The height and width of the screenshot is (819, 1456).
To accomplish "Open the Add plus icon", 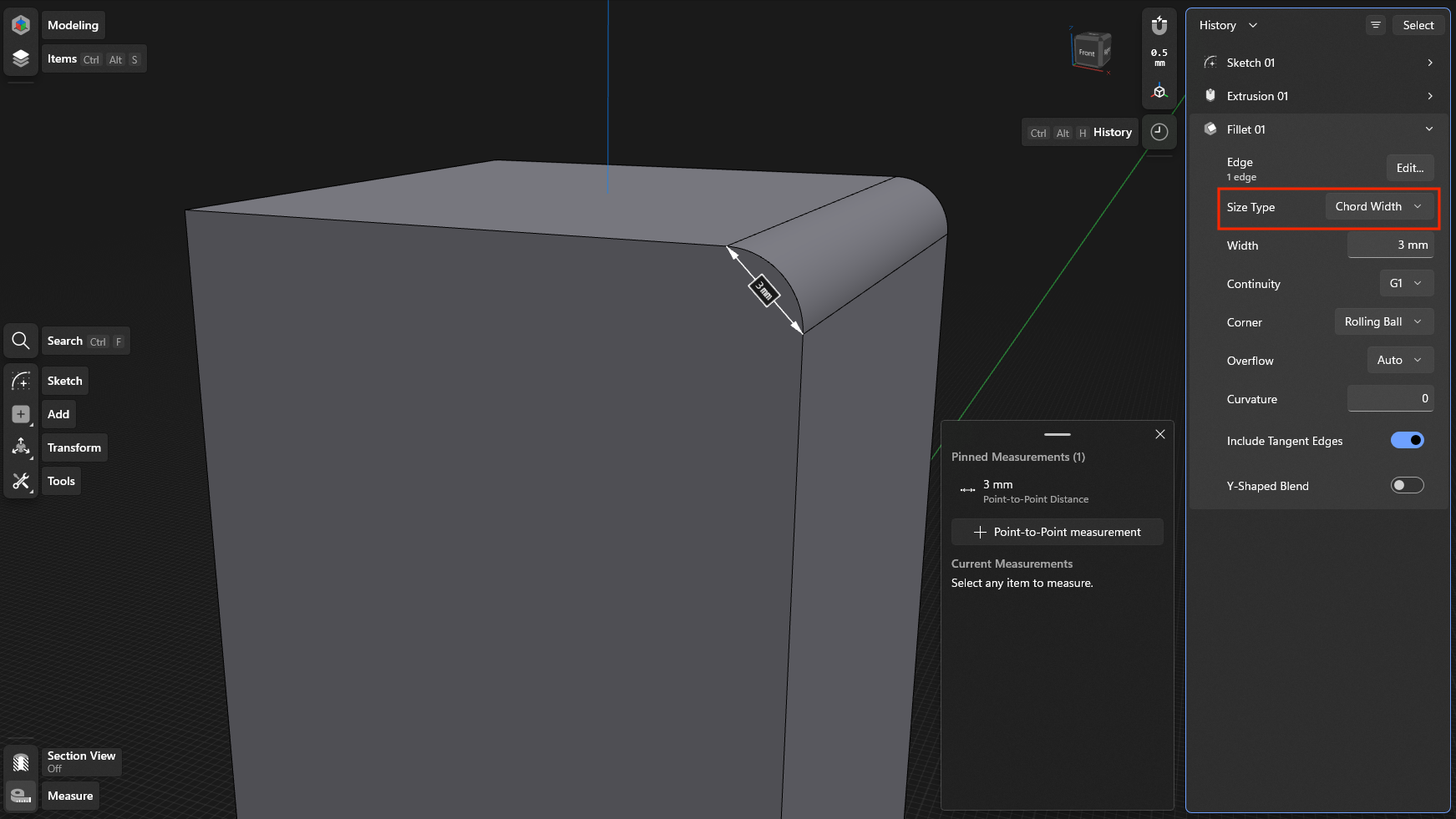I will [x=21, y=414].
